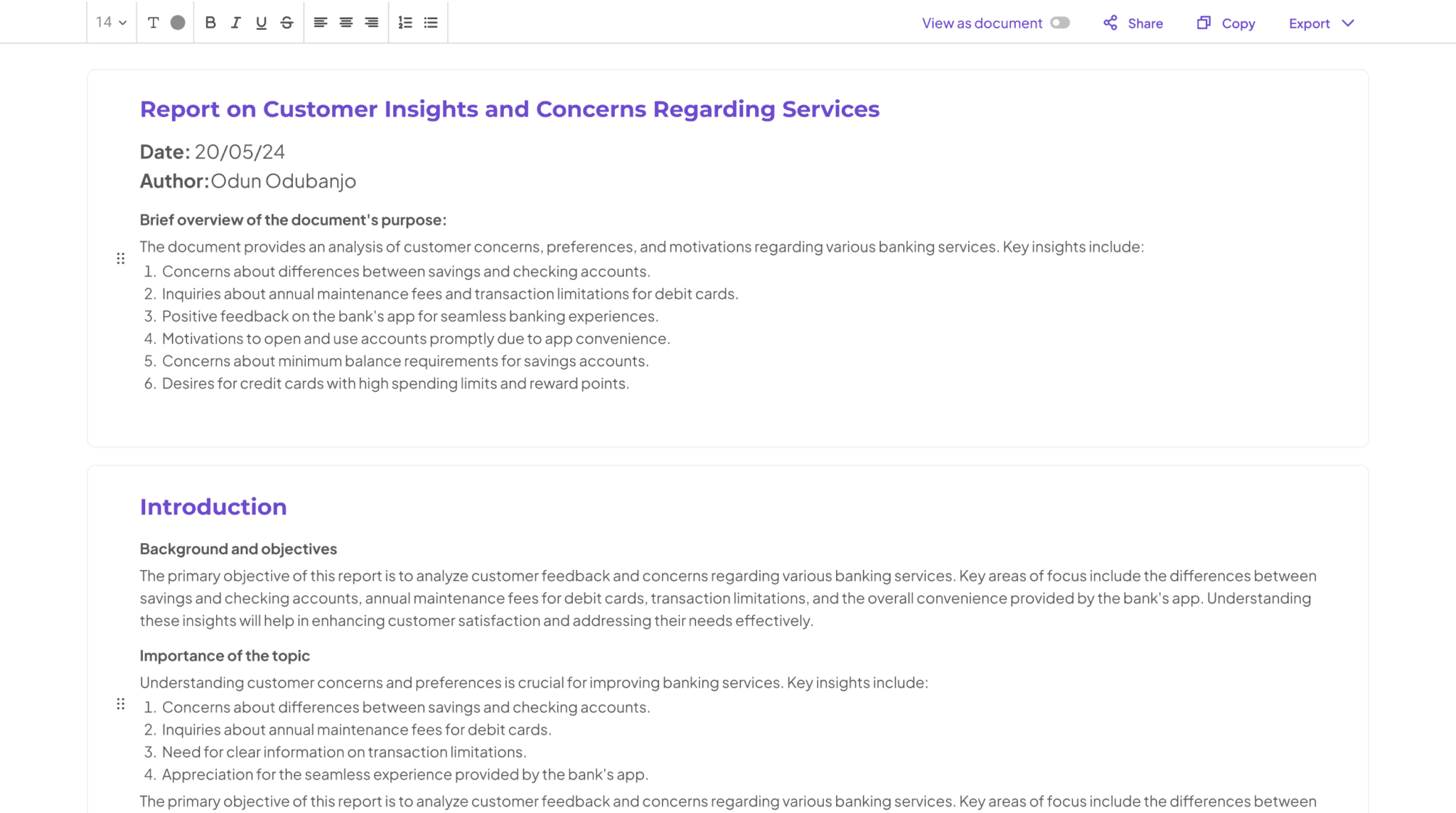Align text to the right
This screenshot has width=1456, height=813.
[x=370, y=22]
